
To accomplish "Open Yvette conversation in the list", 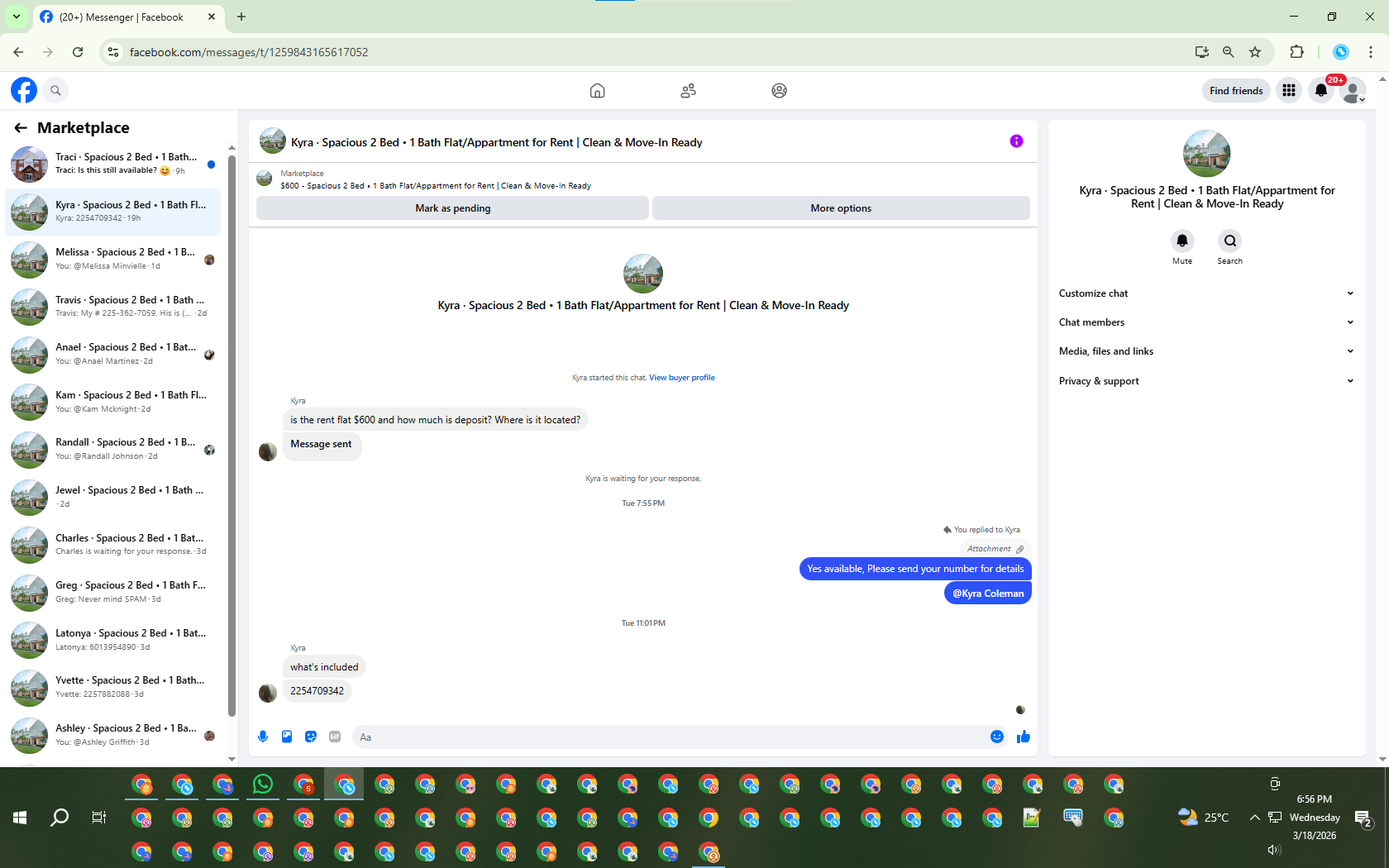I will tap(112, 687).
